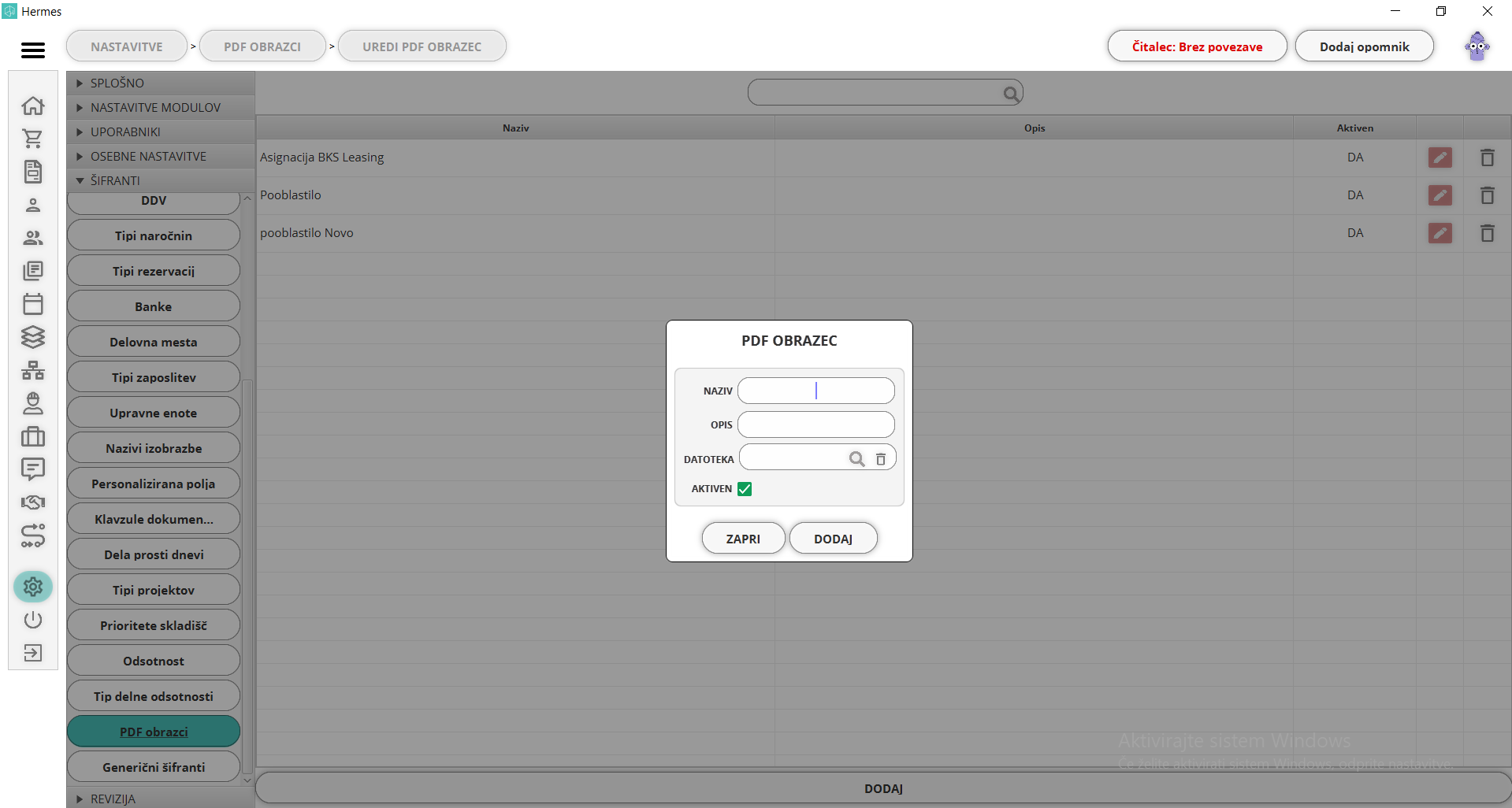Screen dimensions: 1512x808
Task: Edit the Pooblastilo row
Action: [1440, 195]
